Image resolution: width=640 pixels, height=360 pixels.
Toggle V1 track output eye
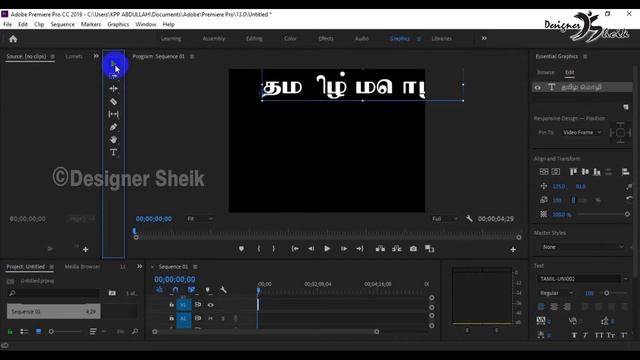(x=210, y=305)
